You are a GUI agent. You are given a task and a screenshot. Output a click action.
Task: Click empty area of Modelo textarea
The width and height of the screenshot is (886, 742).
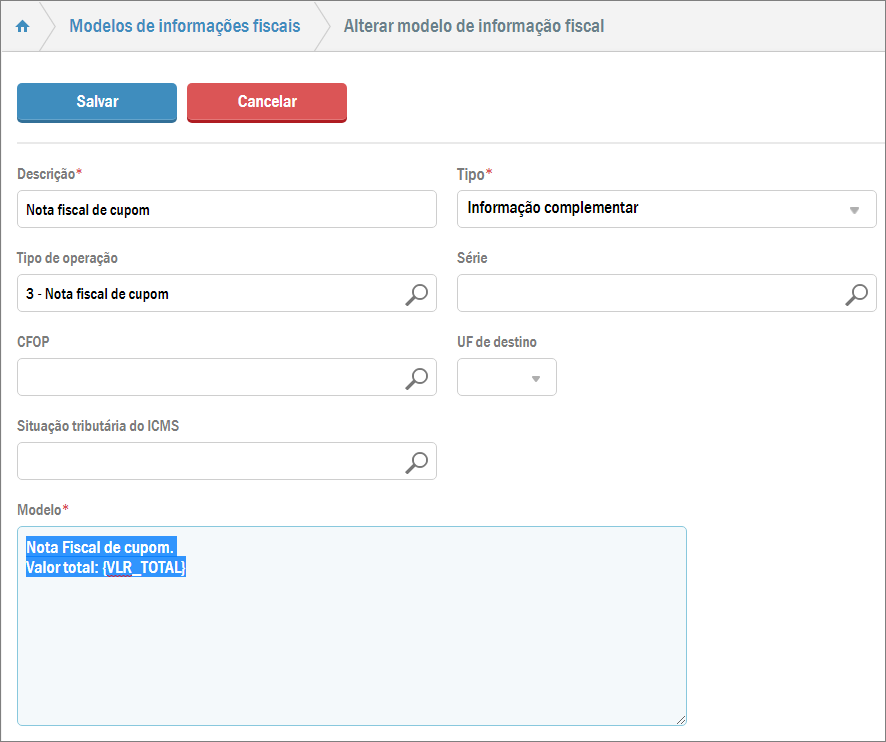(x=350, y=650)
